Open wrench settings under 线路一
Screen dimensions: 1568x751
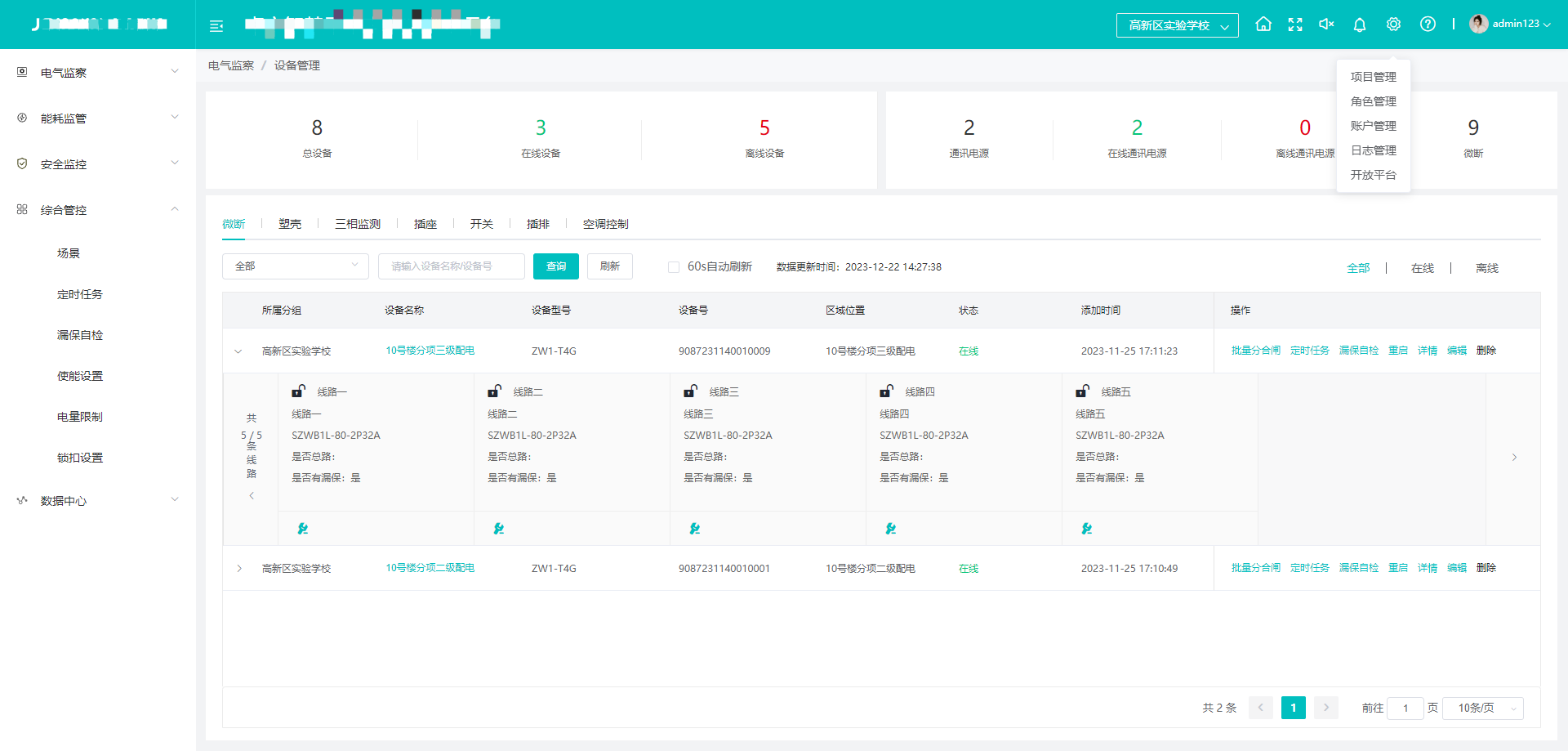click(303, 529)
